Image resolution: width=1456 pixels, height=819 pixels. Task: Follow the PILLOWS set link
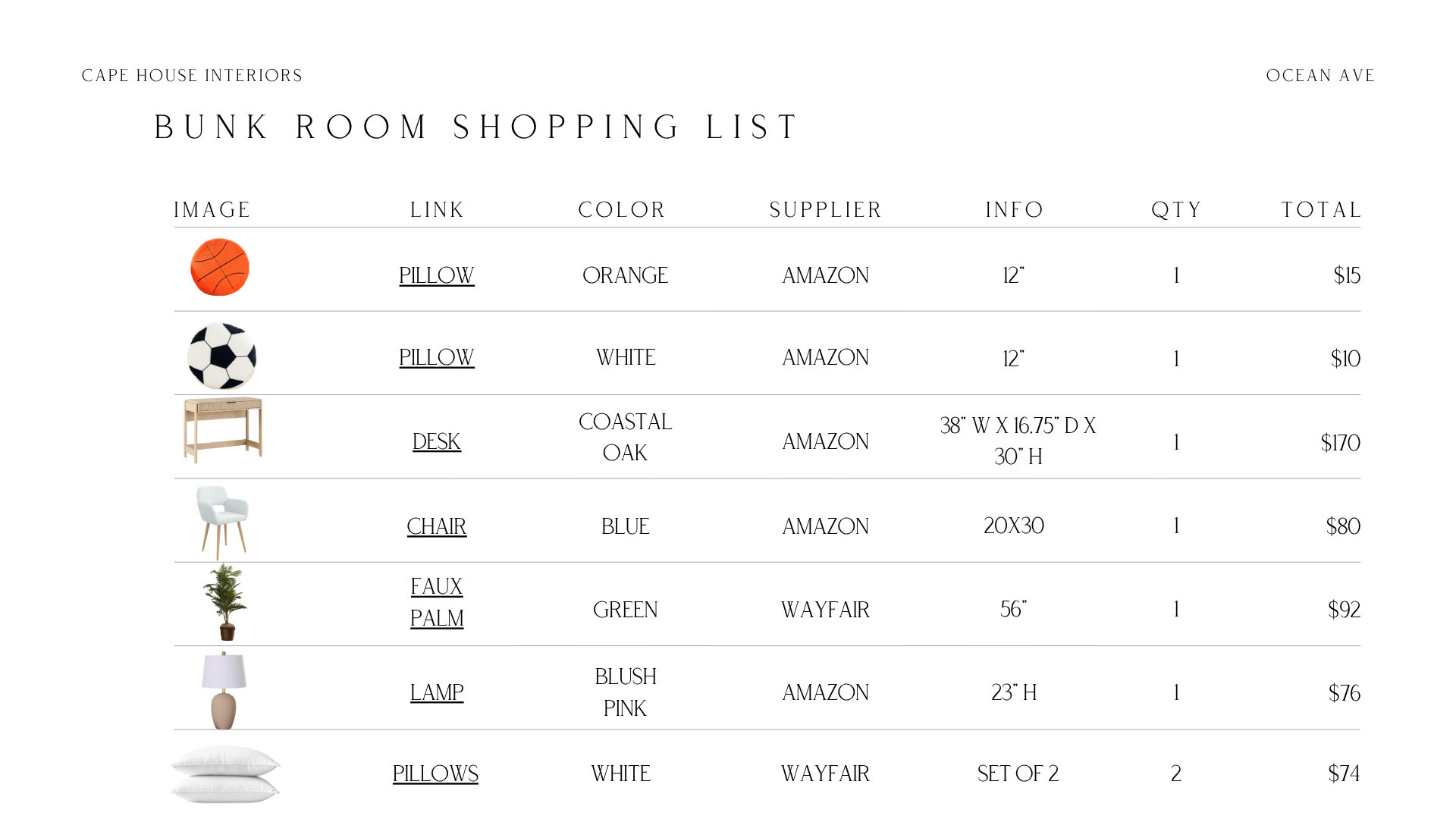tap(435, 773)
